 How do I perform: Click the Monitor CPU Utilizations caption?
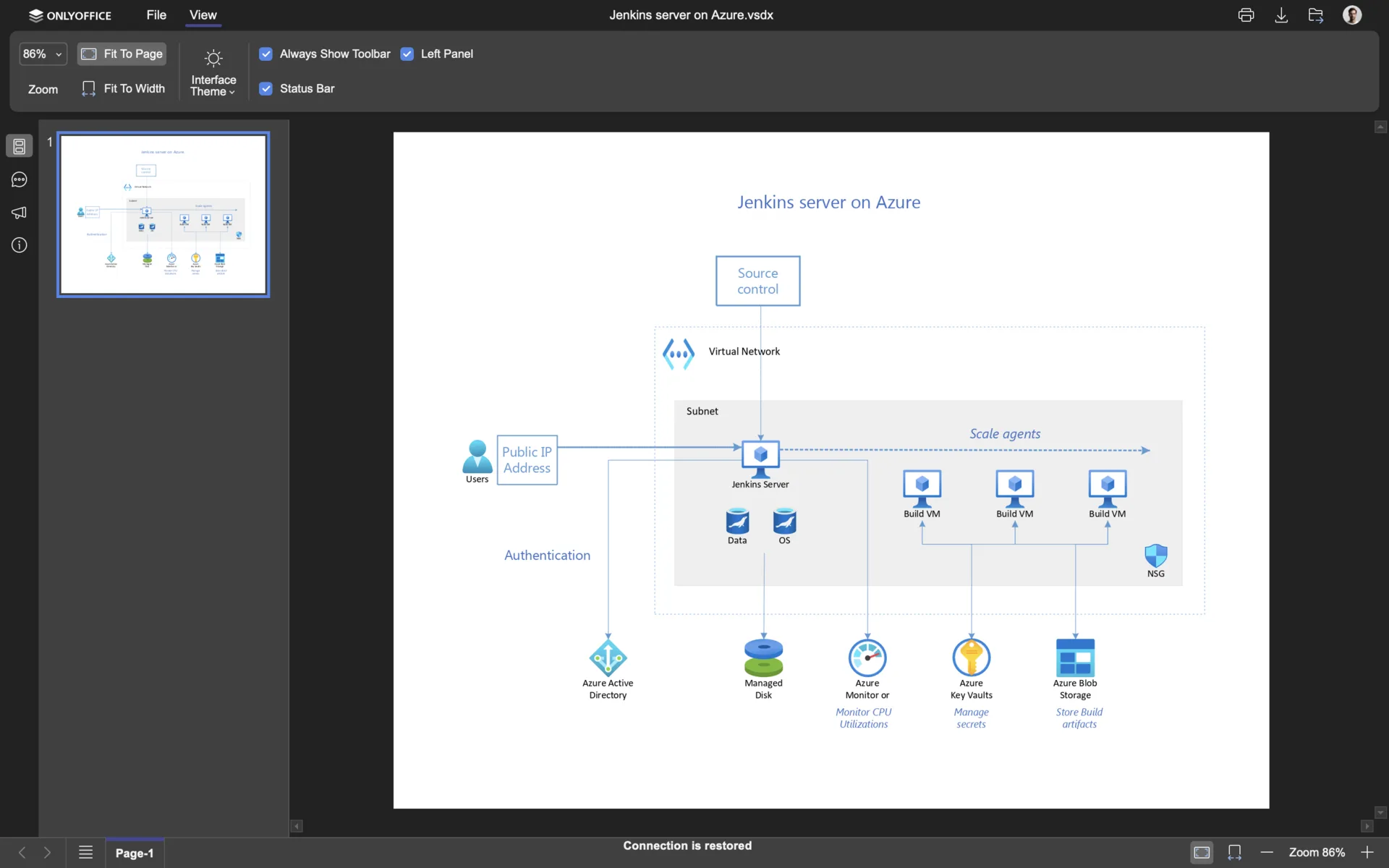863,718
